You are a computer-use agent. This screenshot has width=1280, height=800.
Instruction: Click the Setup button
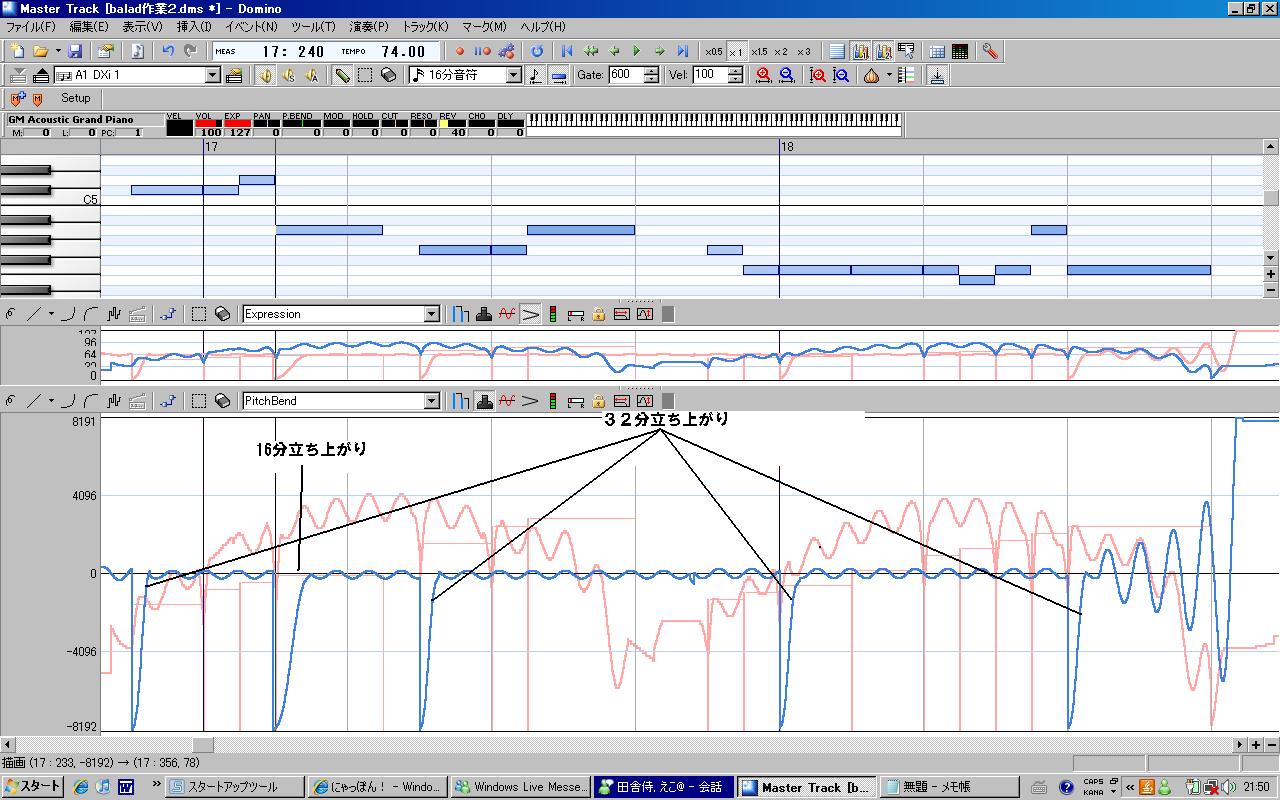(x=75, y=98)
